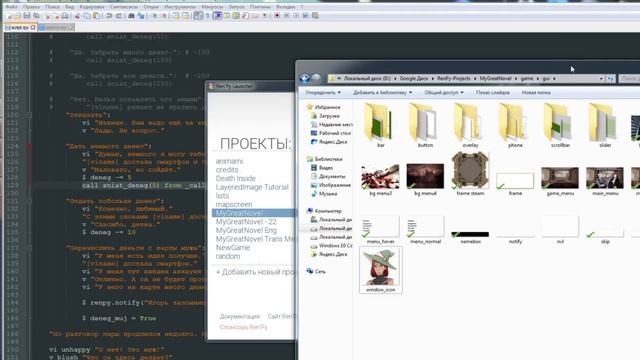The width and height of the screenshot is (640, 360).
Task: Open the Поиск menu in Notepad++
Action: pos(52,7)
